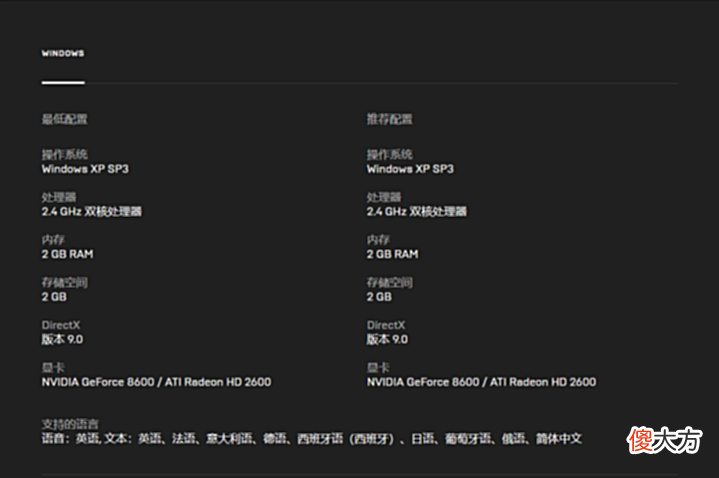Click 2 GB RAM under 最低配置
Viewport: 719px width, 478px height.
67,254
